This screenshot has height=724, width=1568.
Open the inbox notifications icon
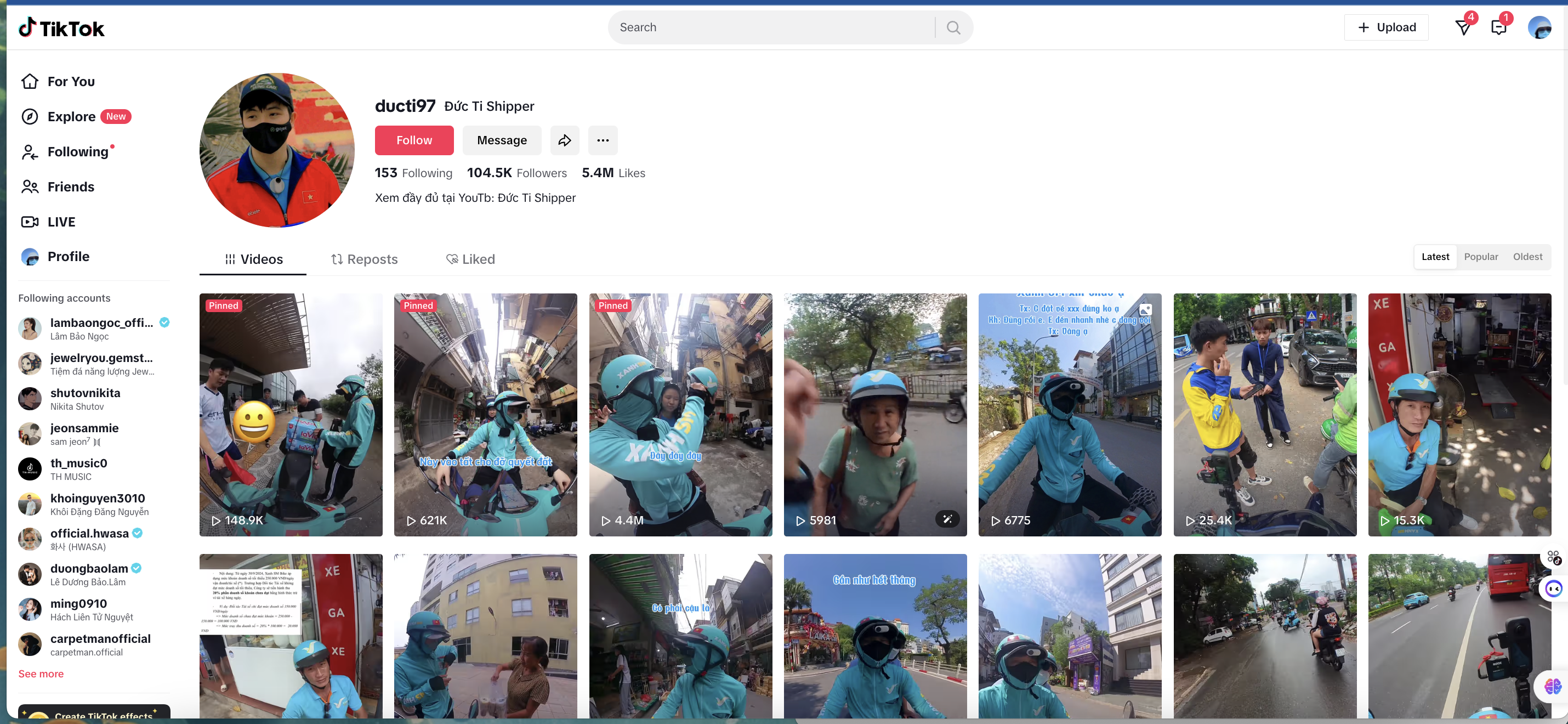(x=1463, y=27)
